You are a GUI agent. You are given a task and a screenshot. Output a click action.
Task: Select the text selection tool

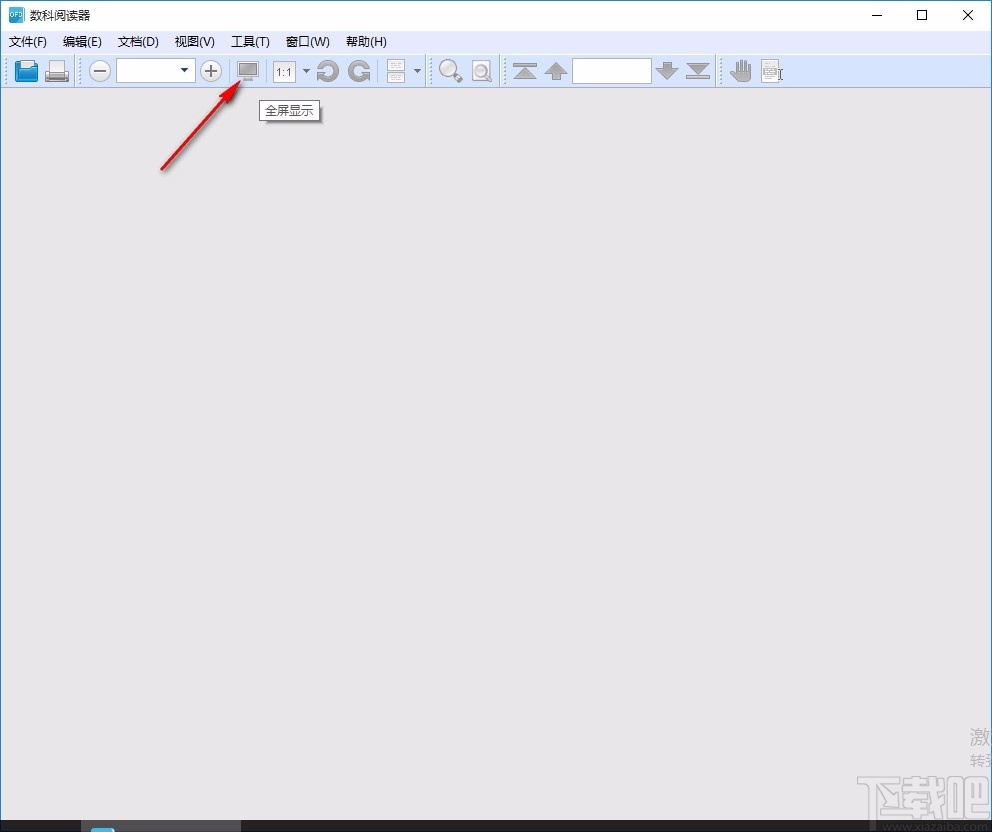tap(772, 71)
